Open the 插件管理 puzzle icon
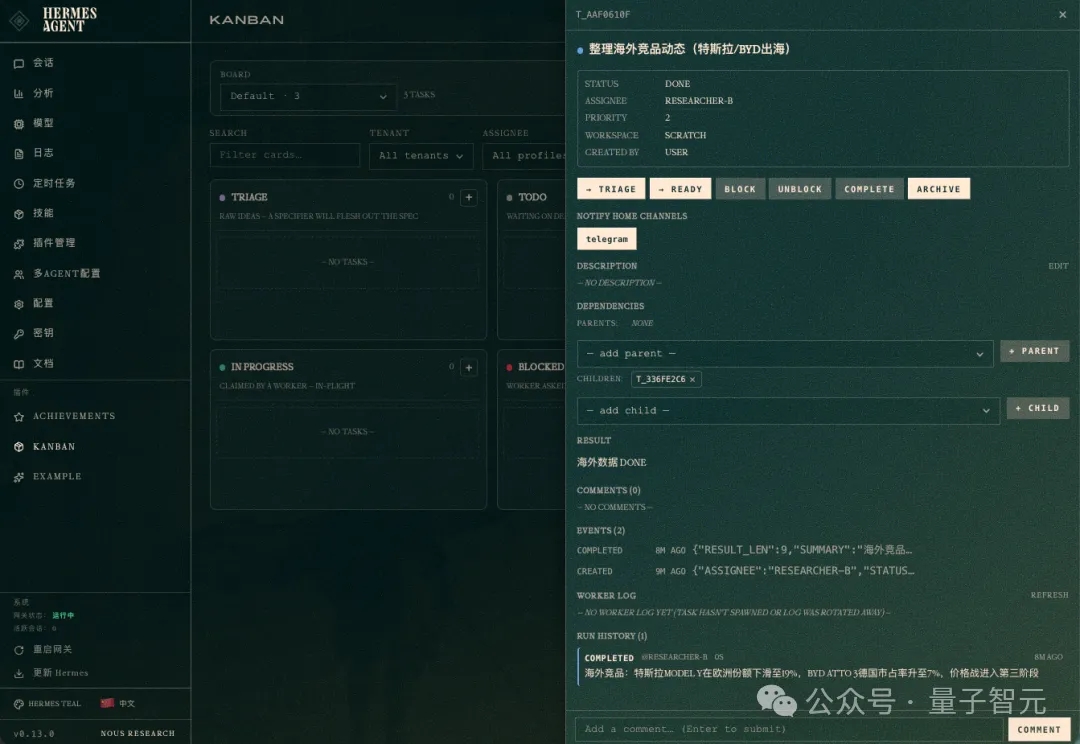This screenshot has width=1080, height=744. click(19, 244)
